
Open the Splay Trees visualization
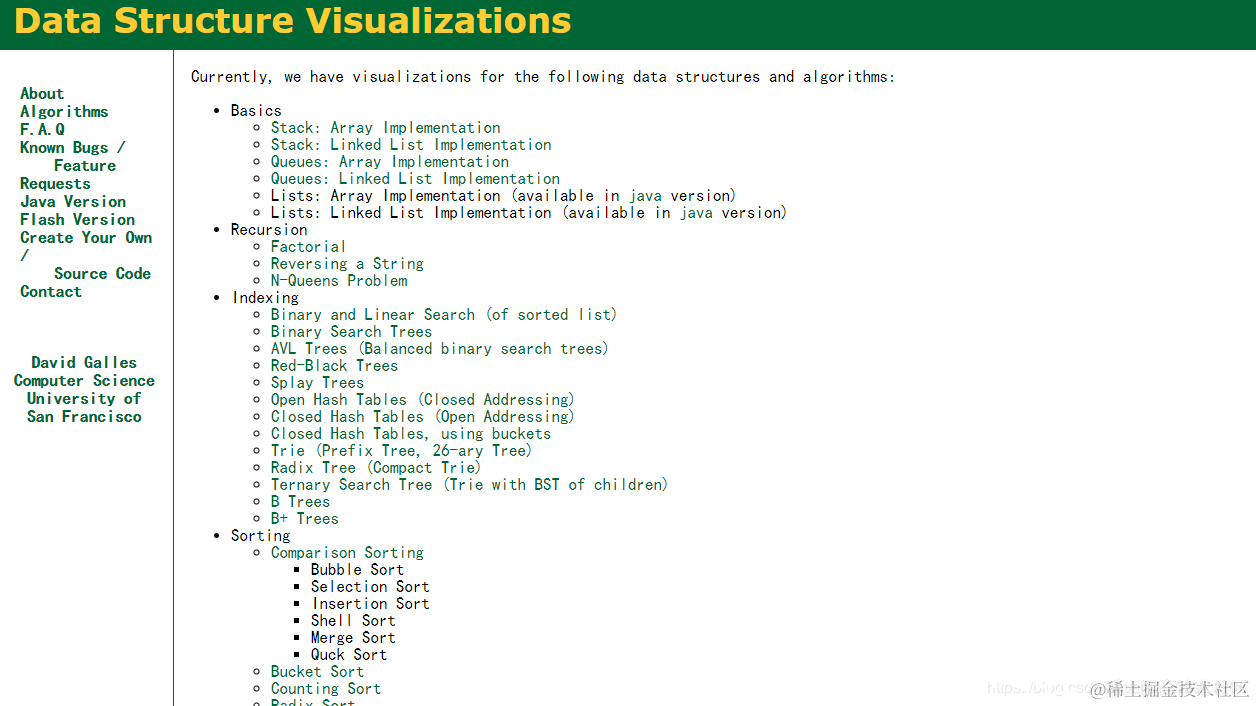(317, 383)
